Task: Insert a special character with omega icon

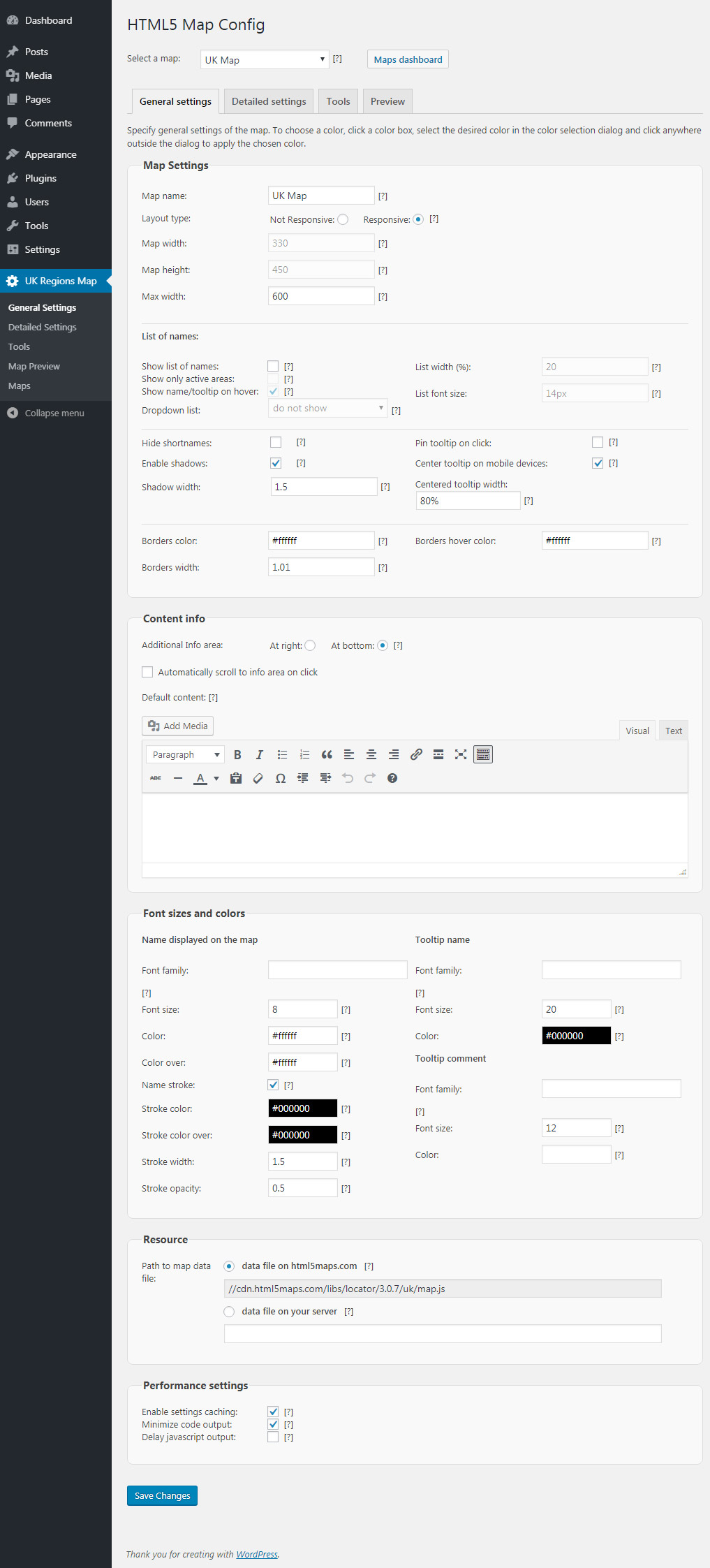Action: pos(281,778)
